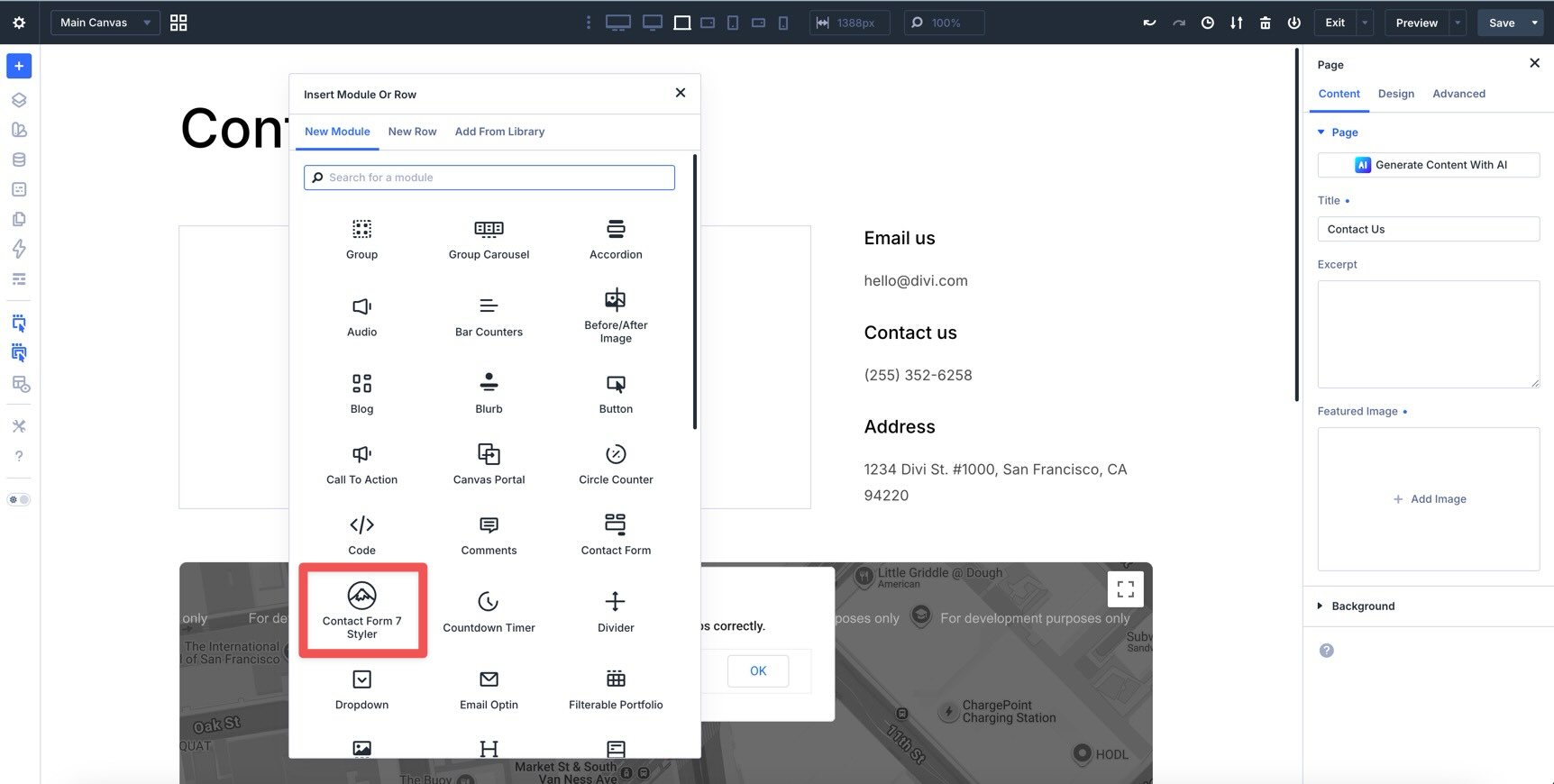Click the trash clear layout icon
This screenshot has width=1554, height=784.
point(1266,23)
